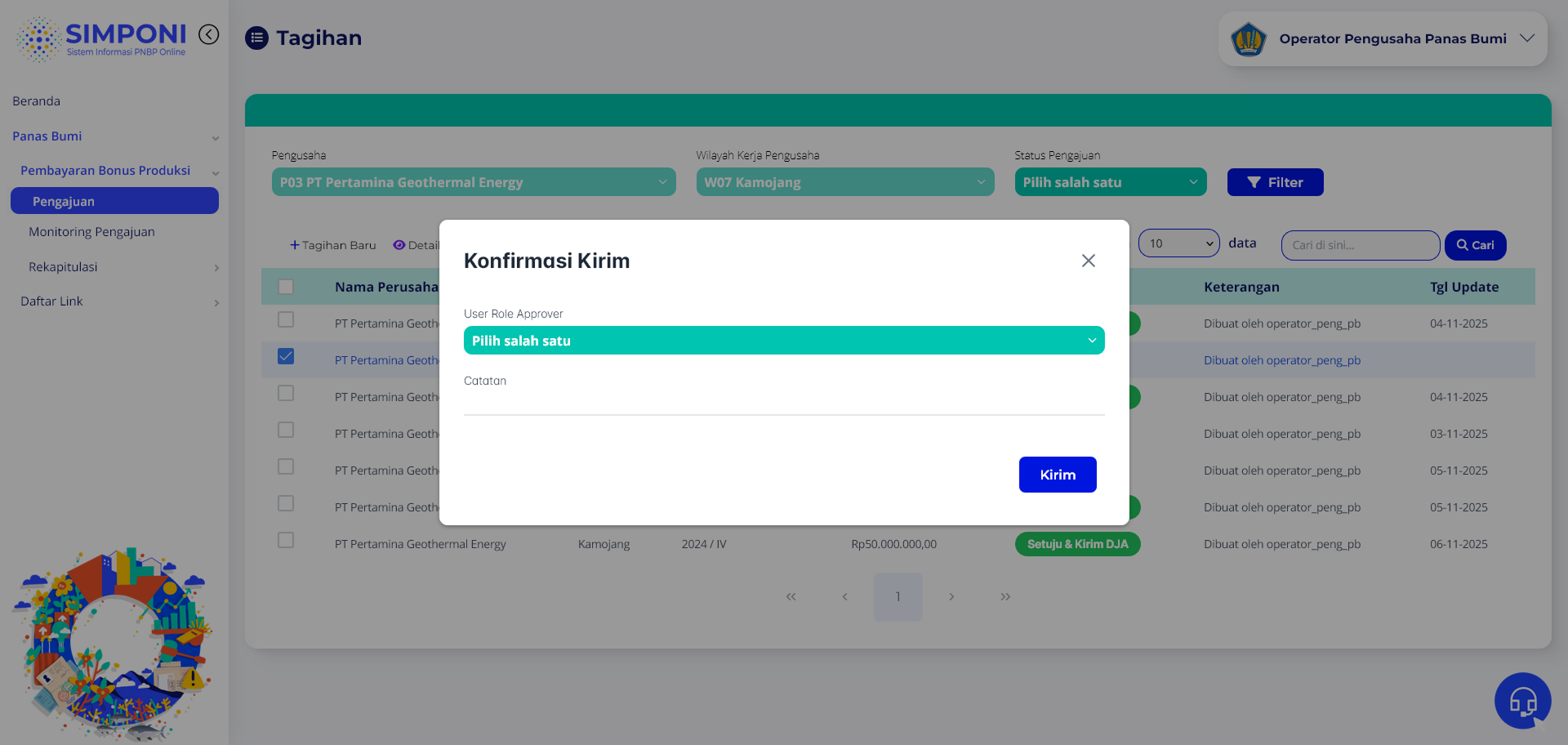Open the Ministry of Finance emblem profile icon
Screen dimensions: 1568x745
click(1248, 38)
